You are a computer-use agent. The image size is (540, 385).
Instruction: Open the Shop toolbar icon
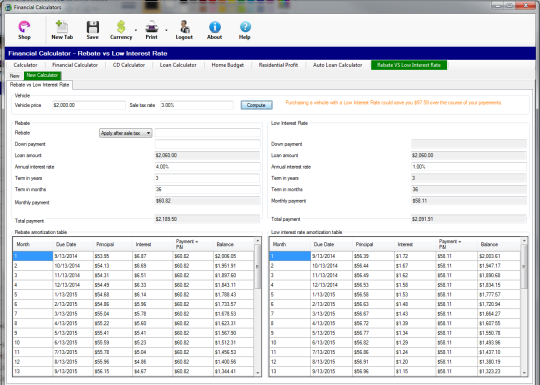[x=24, y=30]
